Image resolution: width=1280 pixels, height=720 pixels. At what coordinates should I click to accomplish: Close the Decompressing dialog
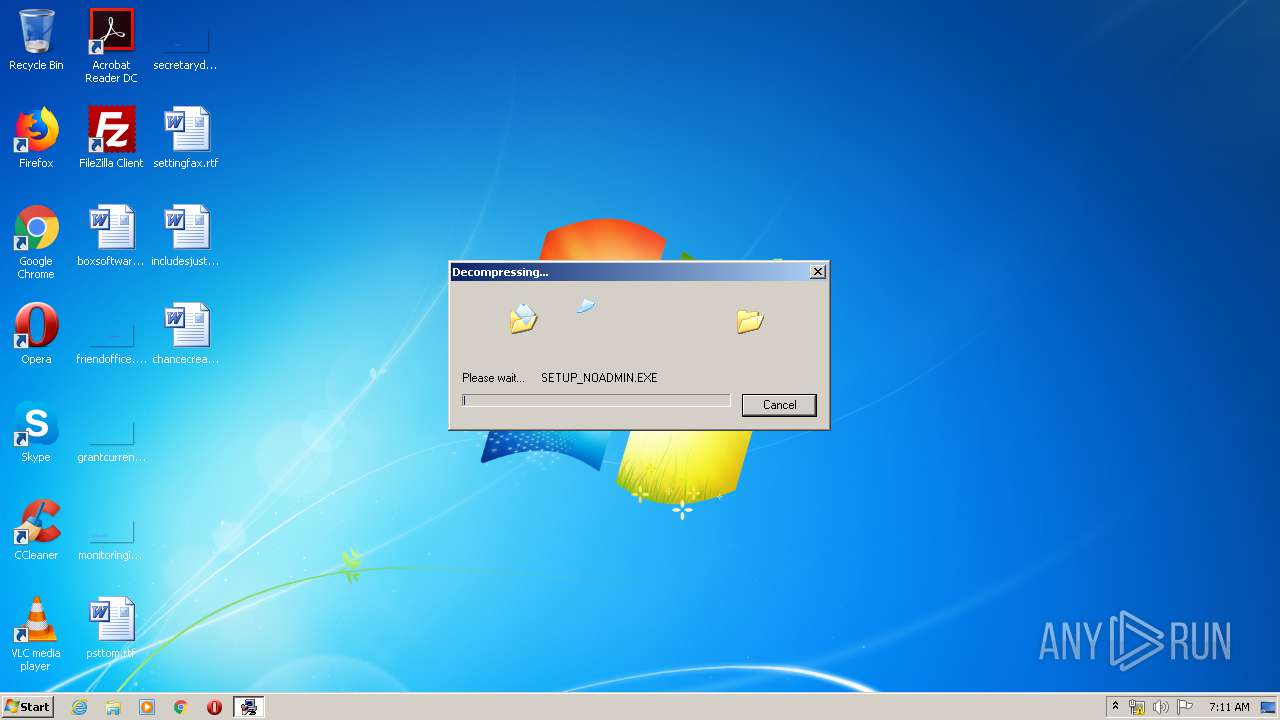(x=817, y=272)
